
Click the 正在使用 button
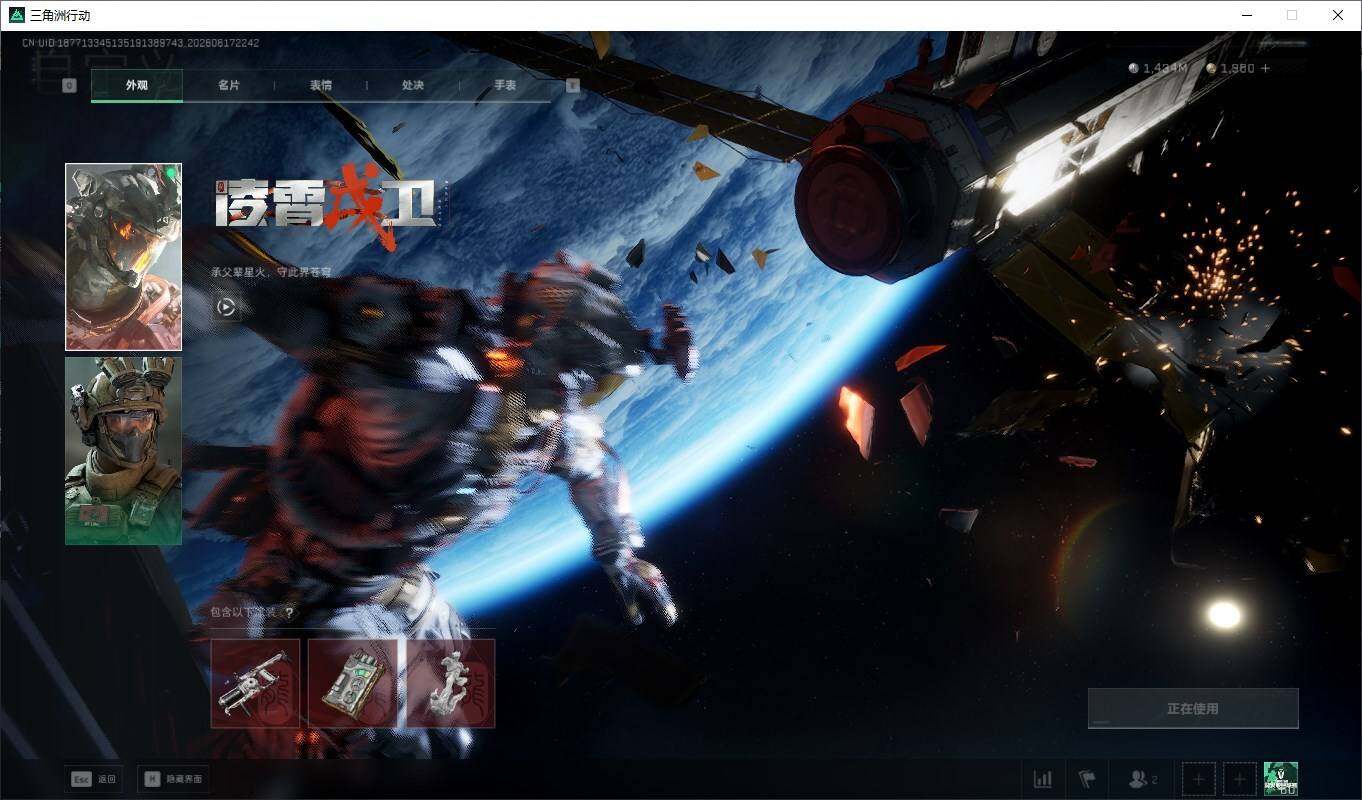[1193, 708]
